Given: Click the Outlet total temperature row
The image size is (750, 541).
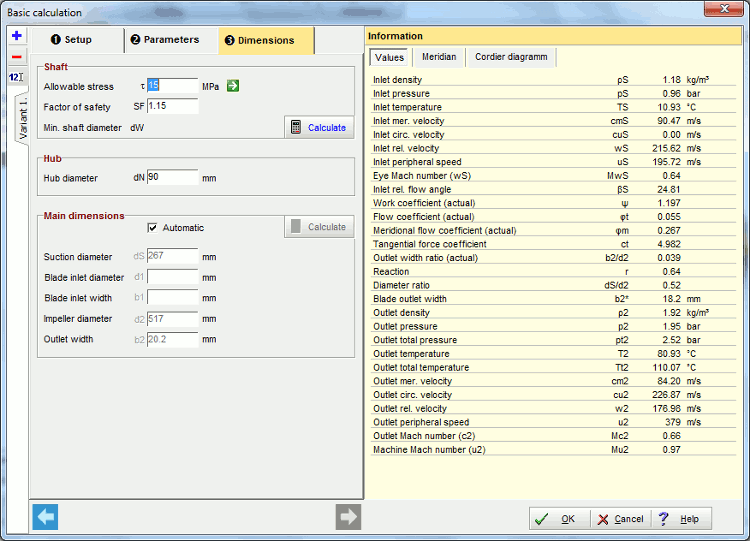Looking at the screenshot, I should pos(553,368).
